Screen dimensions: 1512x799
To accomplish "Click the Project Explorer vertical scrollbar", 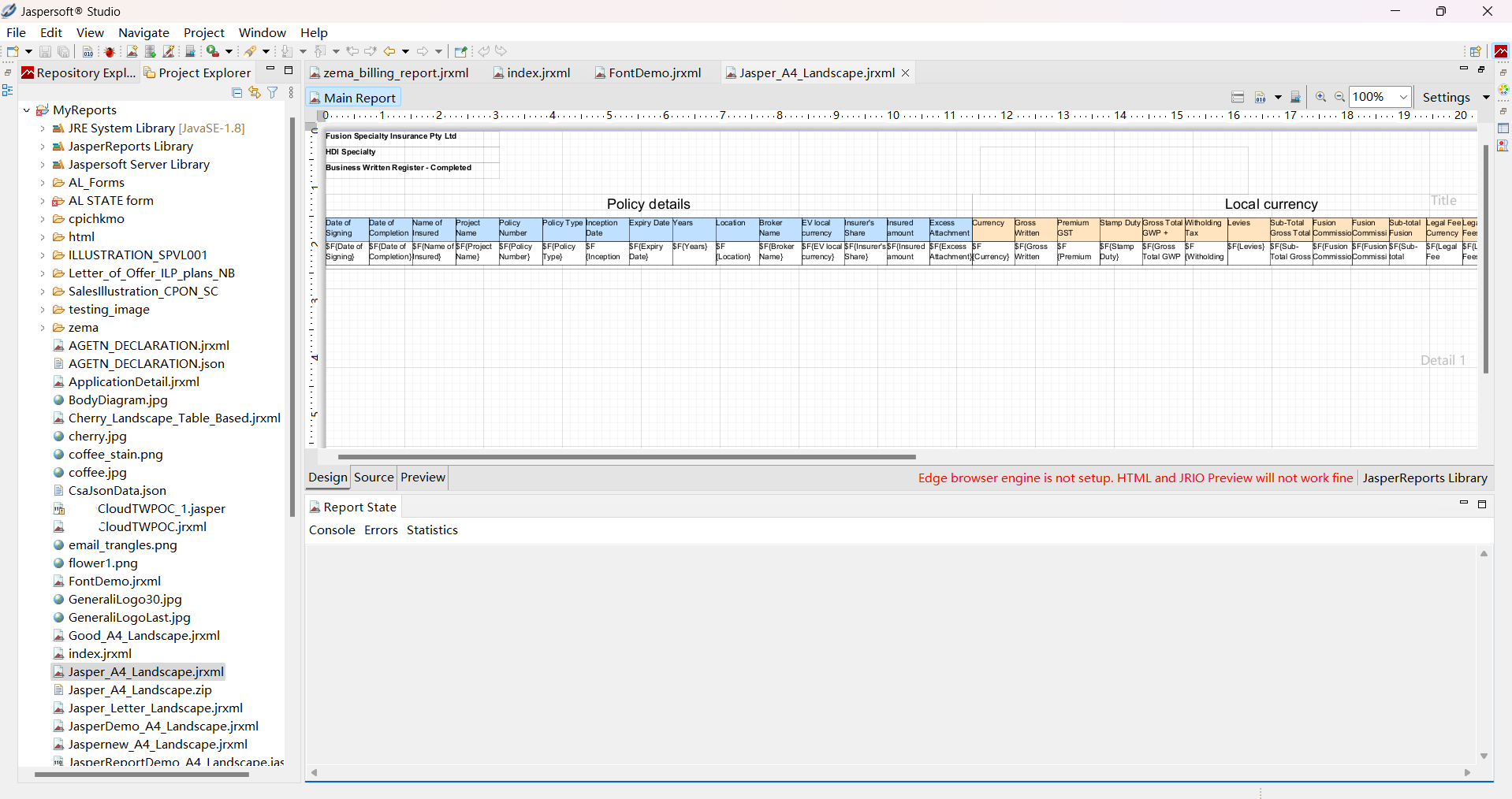I will [292, 315].
